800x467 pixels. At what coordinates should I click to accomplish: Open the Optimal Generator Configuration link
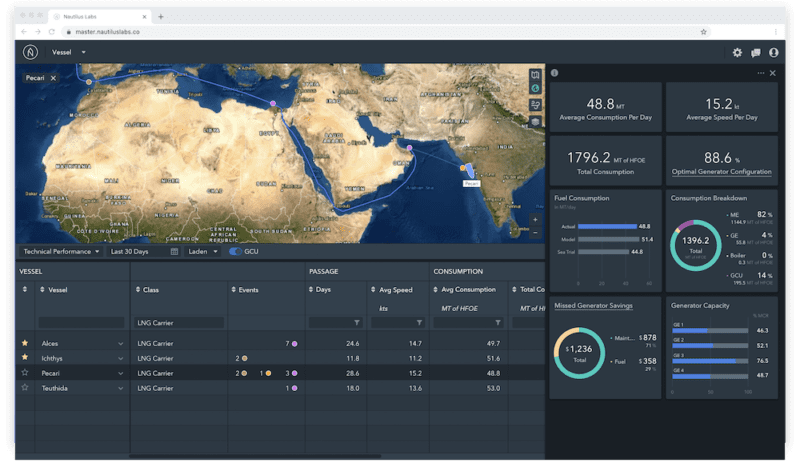coord(722,172)
